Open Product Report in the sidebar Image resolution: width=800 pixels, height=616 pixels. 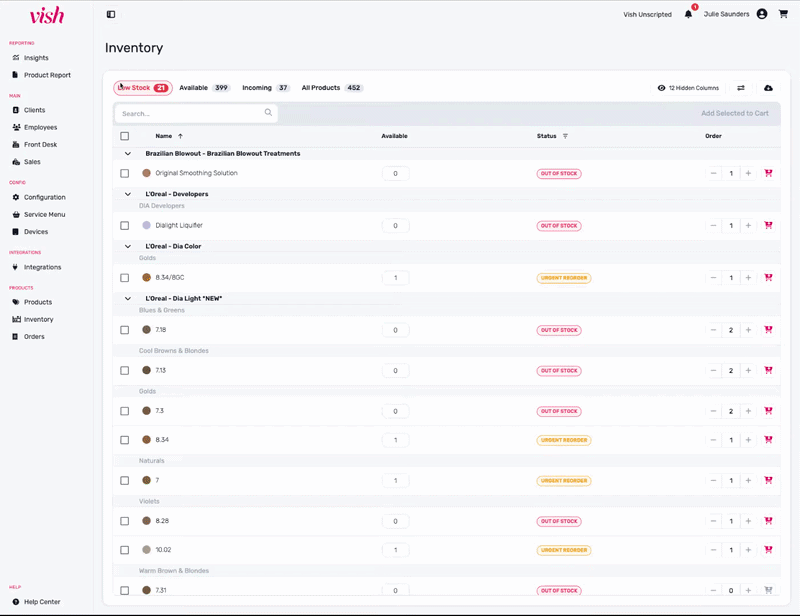tap(47, 75)
